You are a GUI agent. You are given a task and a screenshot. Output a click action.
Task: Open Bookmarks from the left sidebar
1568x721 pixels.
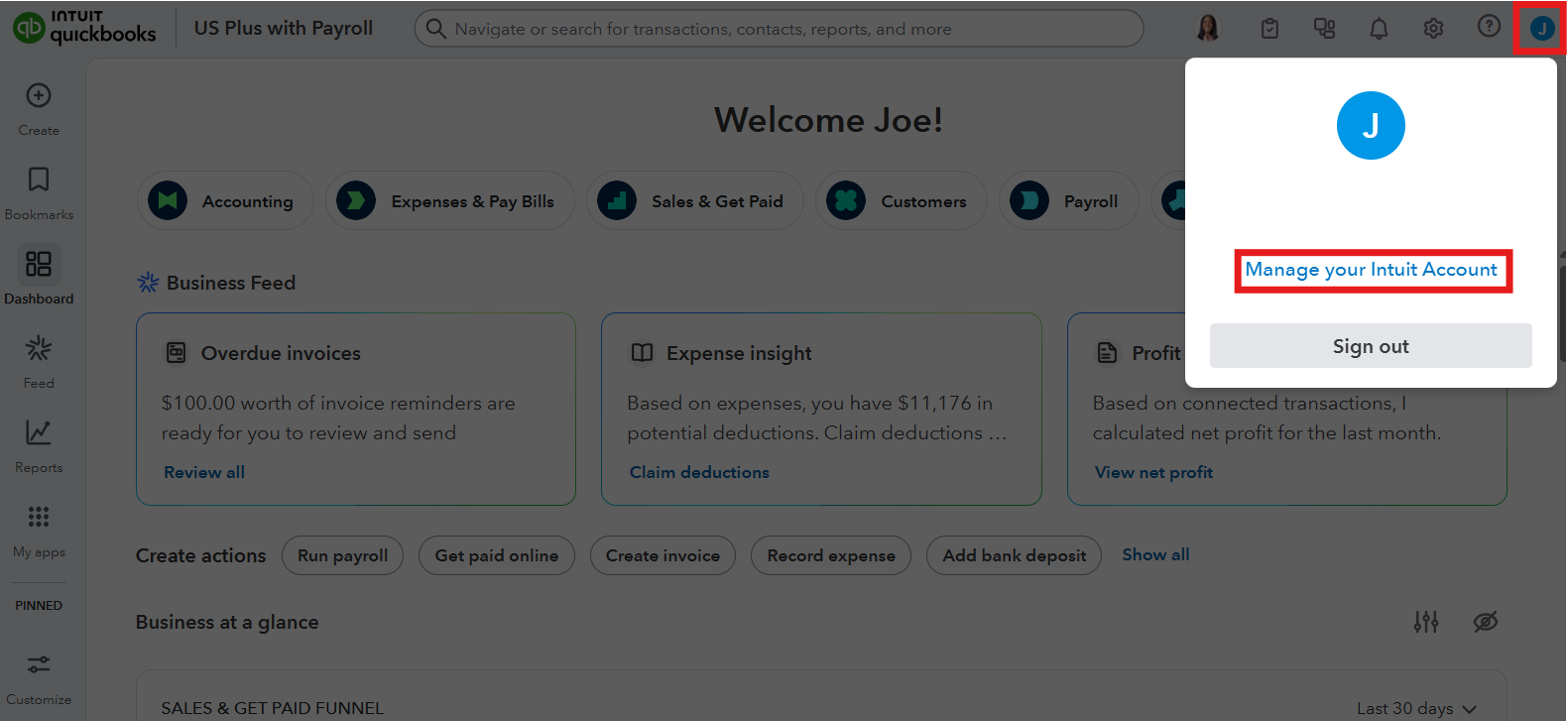click(x=39, y=180)
